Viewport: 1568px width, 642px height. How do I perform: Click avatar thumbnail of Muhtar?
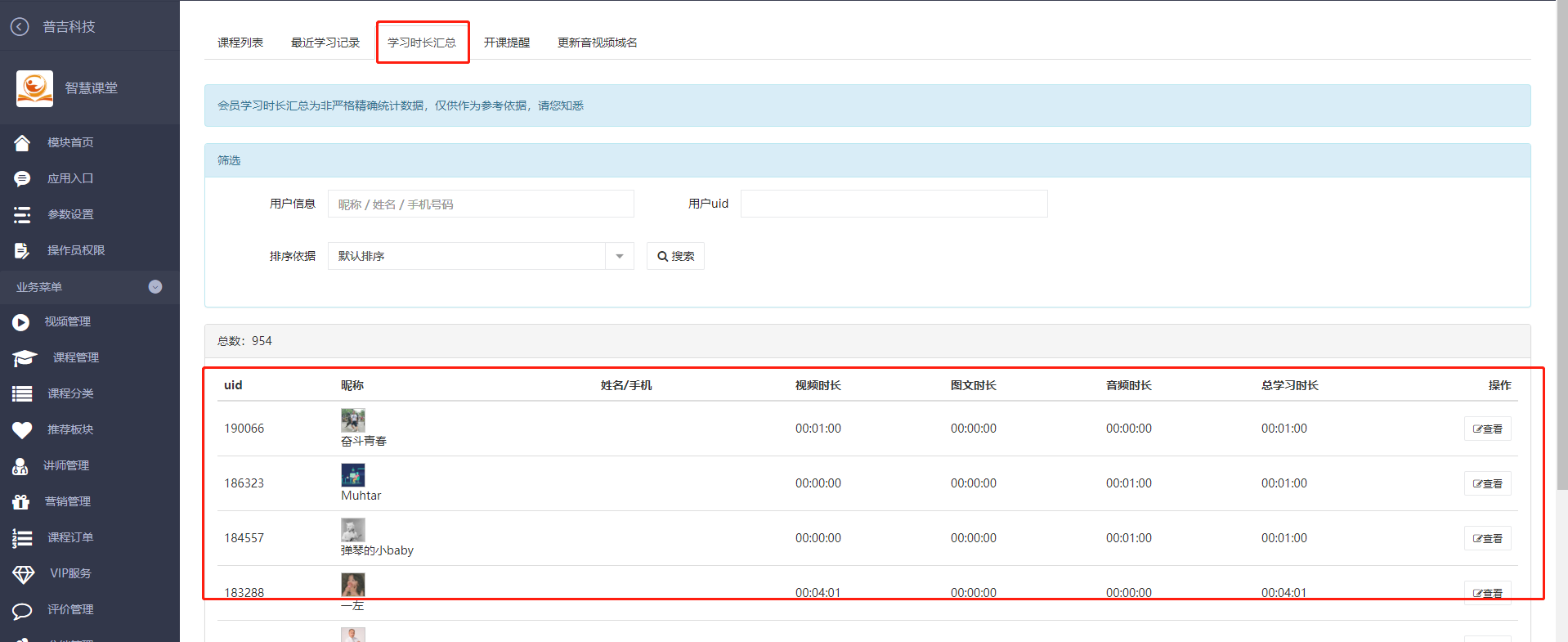(352, 475)
